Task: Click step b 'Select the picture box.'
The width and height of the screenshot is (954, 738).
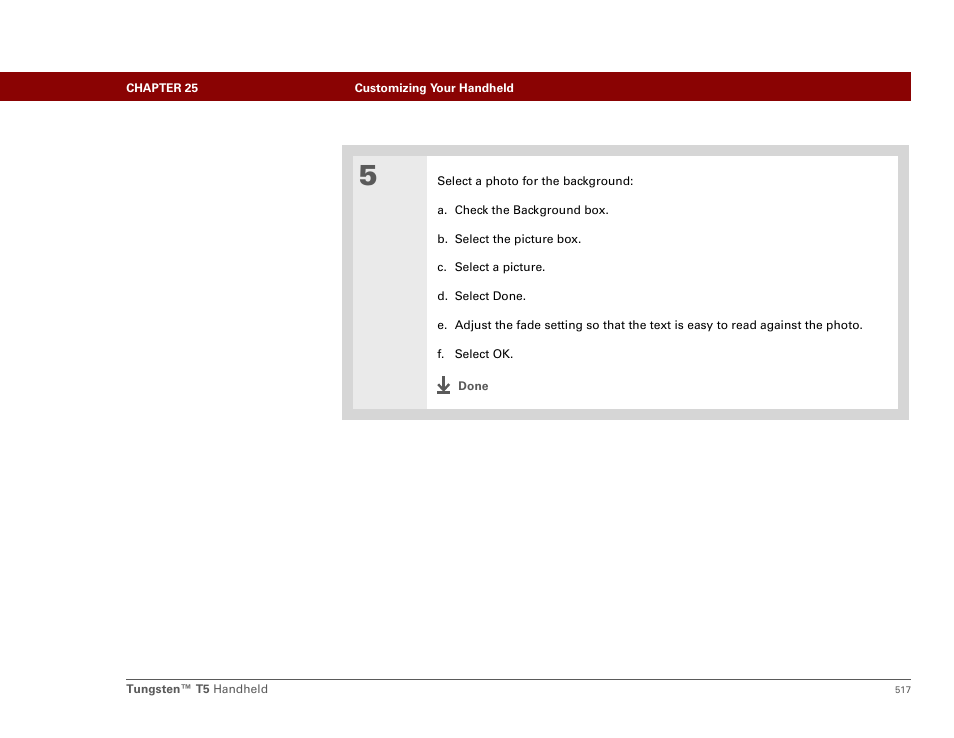Action: (509, 239)
